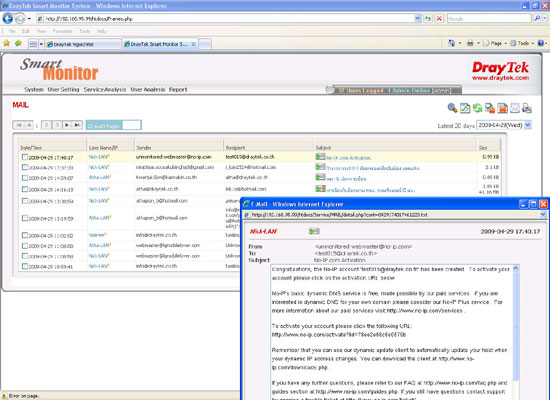The width and height of the screenshot is (550, 400).
Task: Click the DrayTek www.draytek.com logo
Action: [500, 71]
